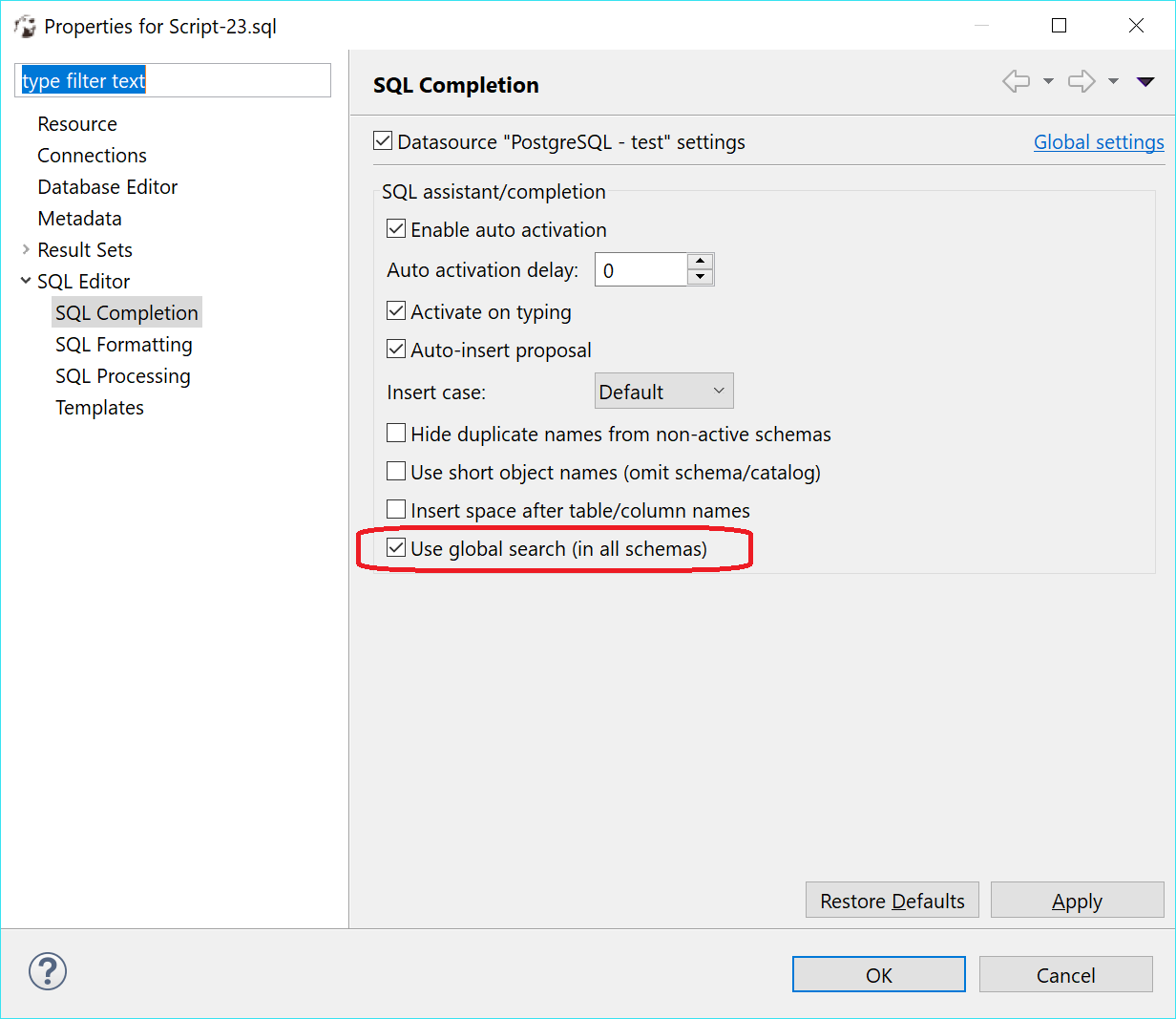Screen dimensions: 1176x1019
Task: Apply the current settings
Action: click(1077, 900)
